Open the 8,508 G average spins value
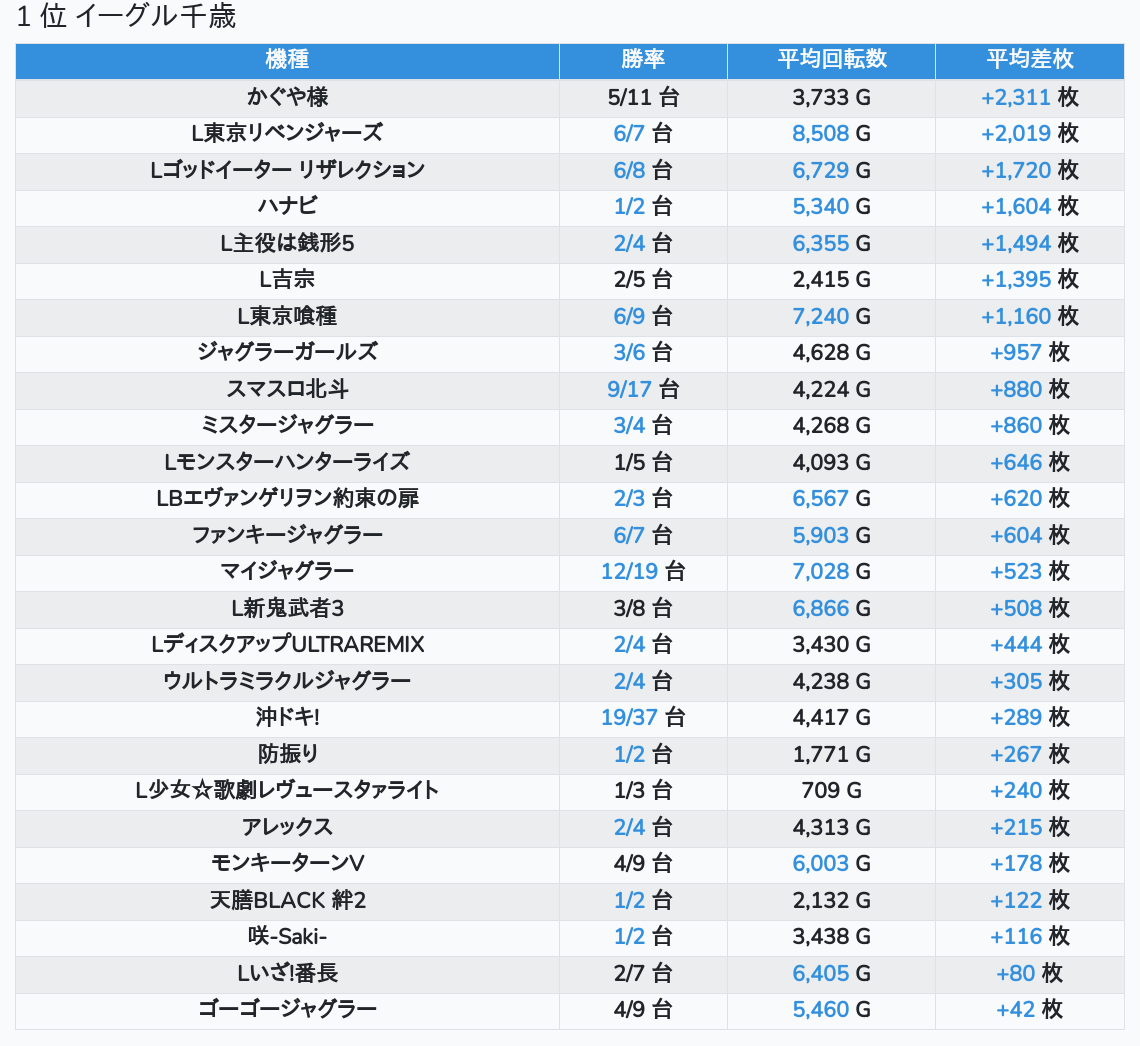This screenshot has width=1140, height=1046. coord(821,134)
